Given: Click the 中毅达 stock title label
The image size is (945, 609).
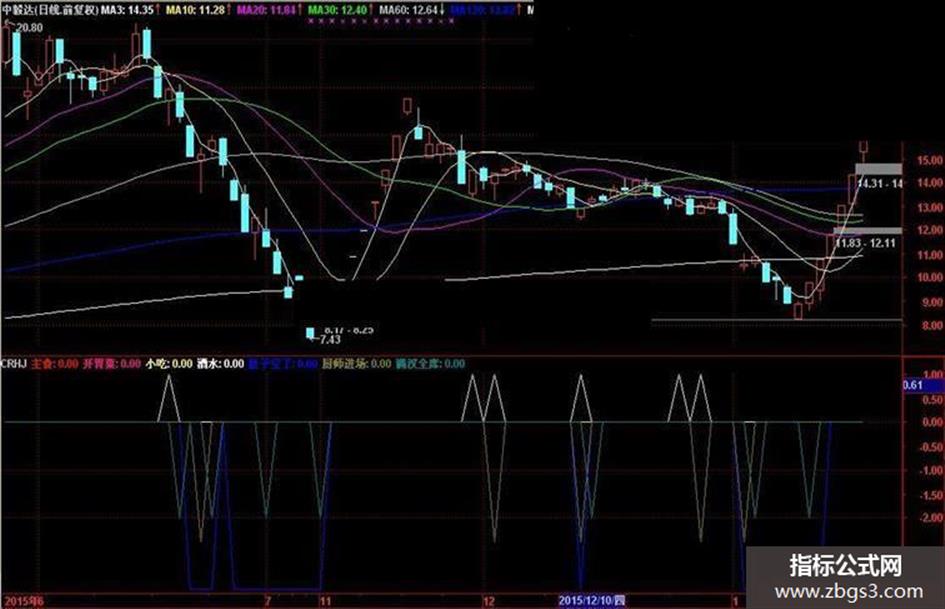Looking at the screenshot, I should 49,10.
